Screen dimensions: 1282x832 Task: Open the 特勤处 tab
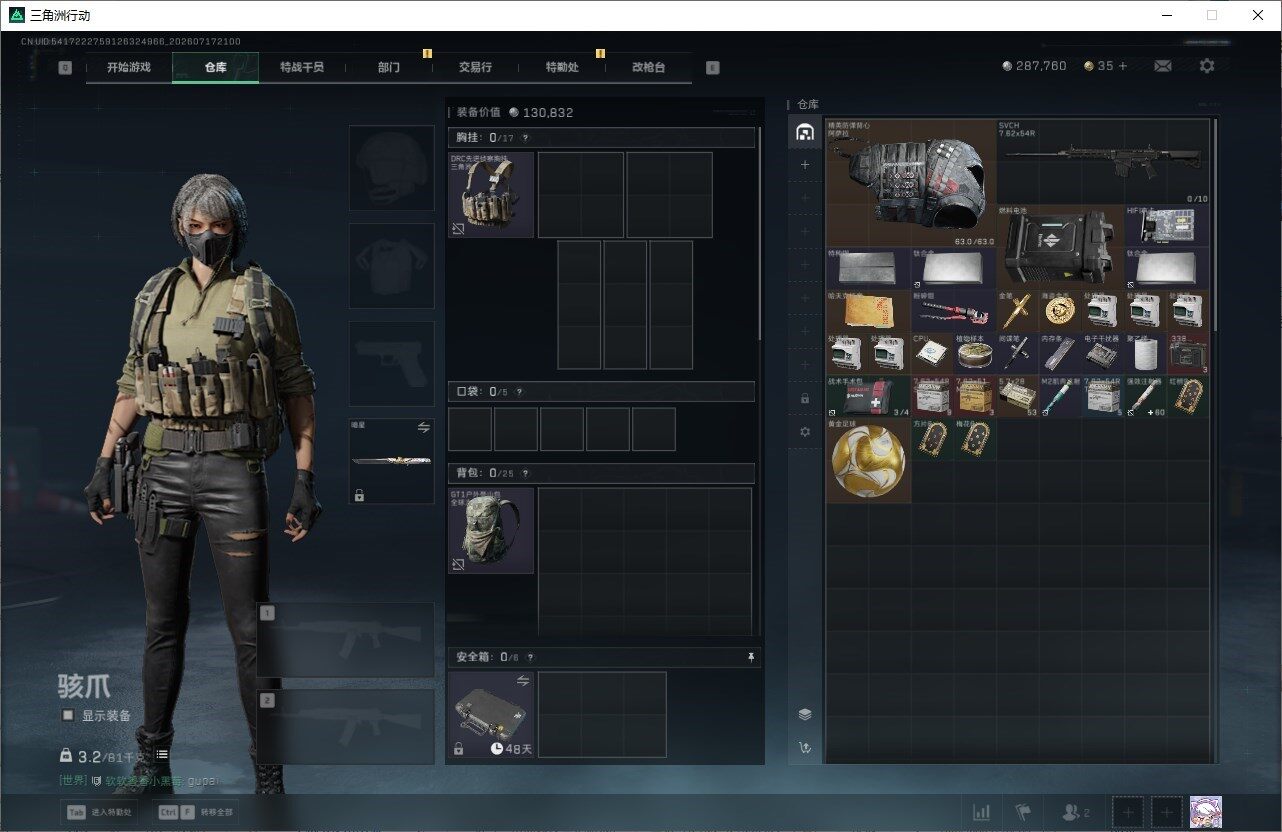[x=562, y=67]
